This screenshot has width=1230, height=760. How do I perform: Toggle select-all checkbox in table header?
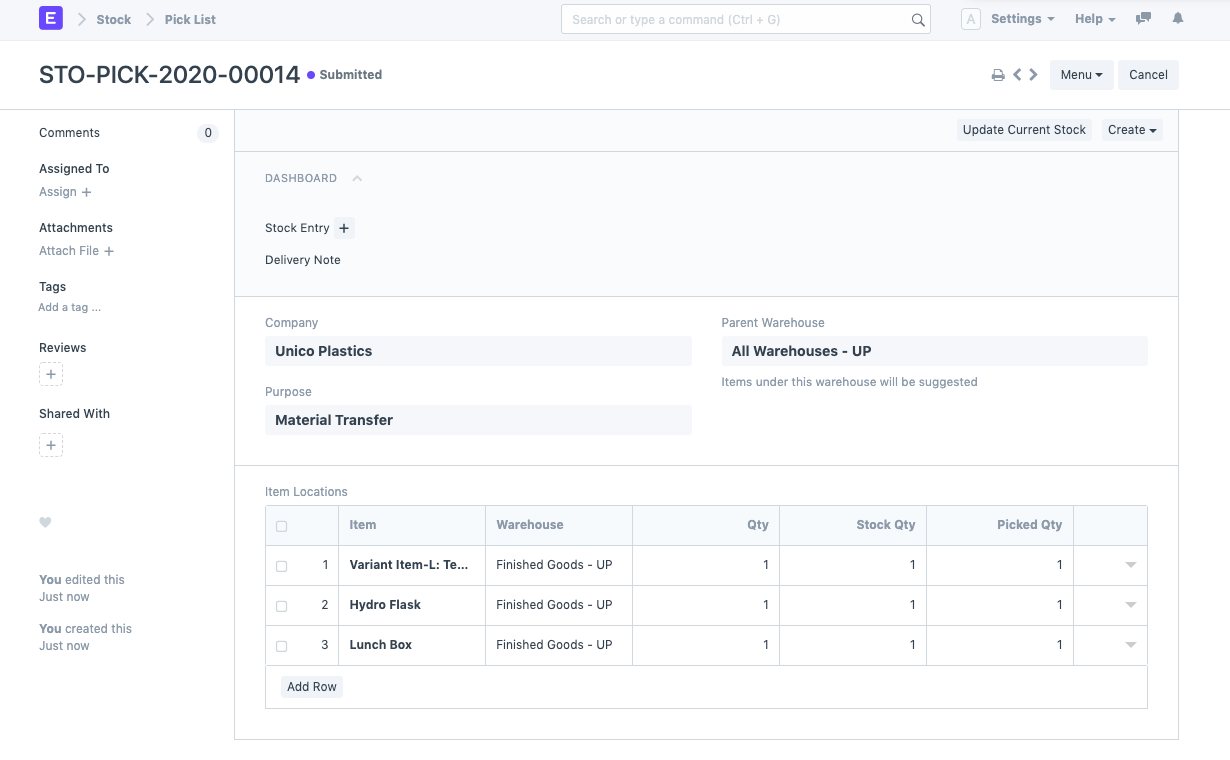[281, 526]
